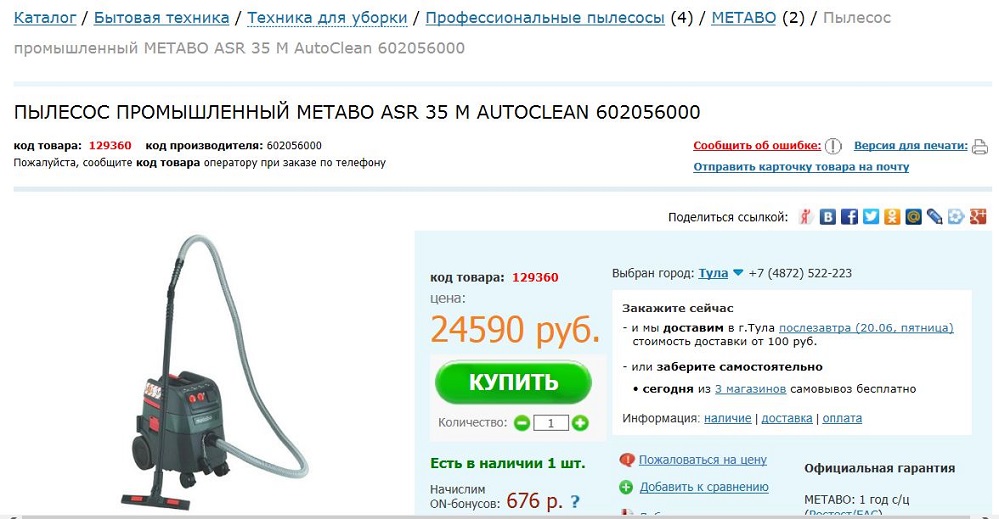This screenshot has width=999, height=519.
Task: Click the quantity input field
Action: 550,423
